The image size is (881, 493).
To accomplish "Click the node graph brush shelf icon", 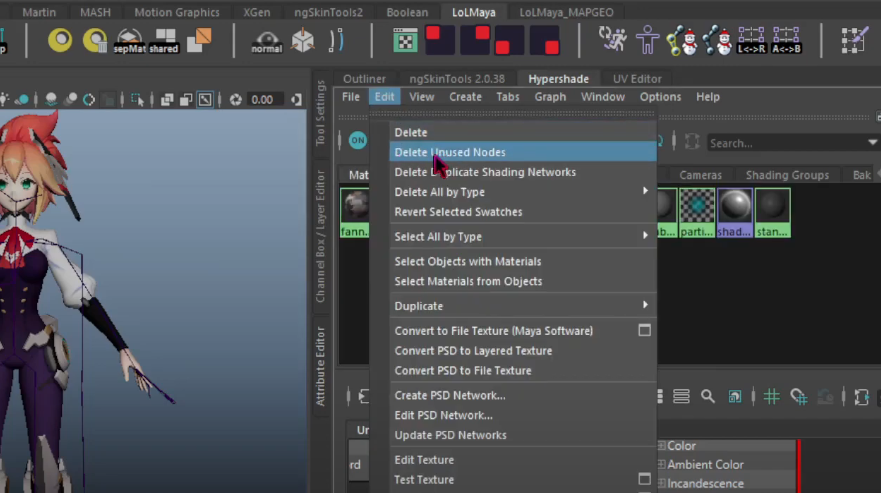I will point(855,40).
